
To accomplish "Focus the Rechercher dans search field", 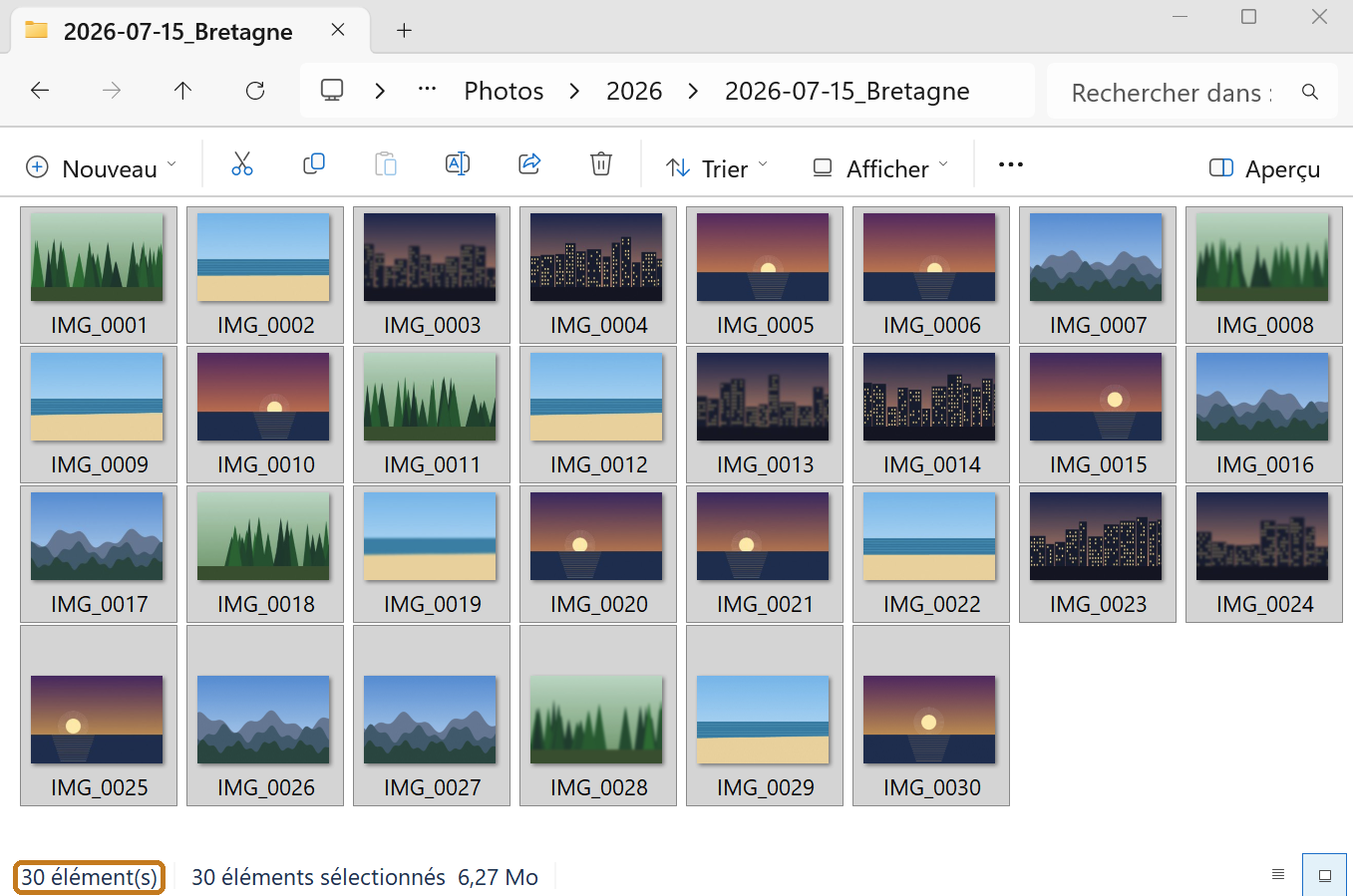I will (x=1172, y=92).
